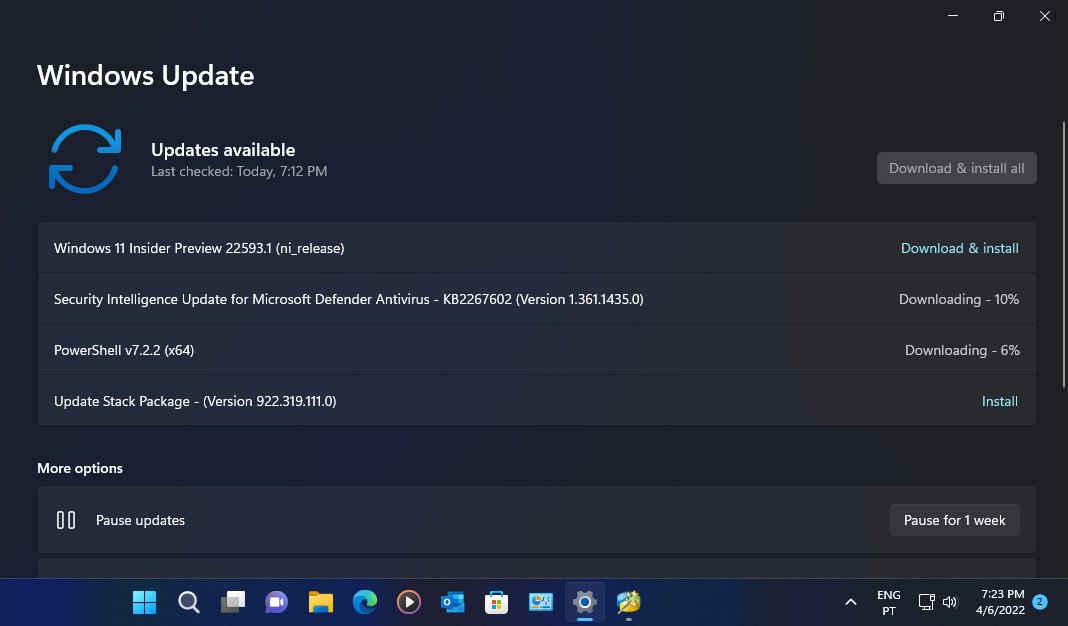Viewport: 1068px width, 626px height.
Task: Open taskbar Search
Action: click(189, 602)
